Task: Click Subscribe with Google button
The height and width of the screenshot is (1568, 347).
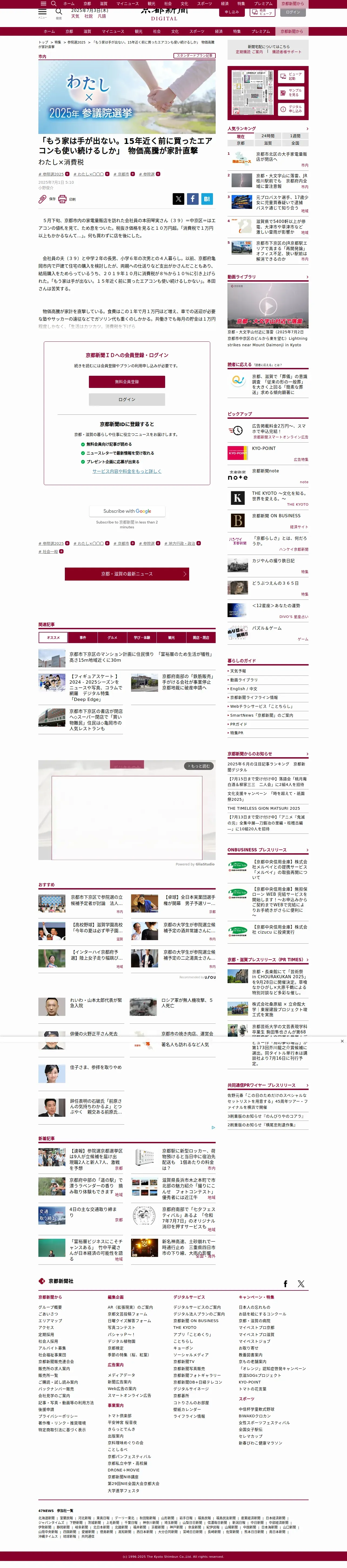Action: pyautogui.click(x=127, y=511)
